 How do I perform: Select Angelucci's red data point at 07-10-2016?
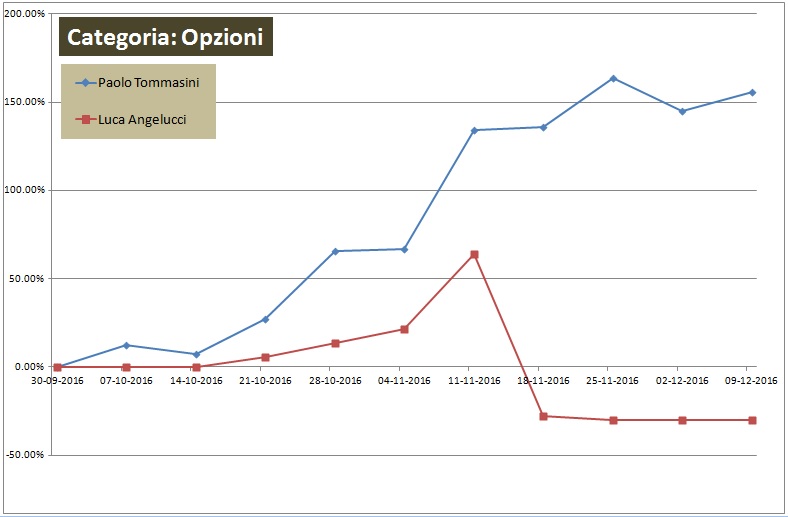click(126, 367)
